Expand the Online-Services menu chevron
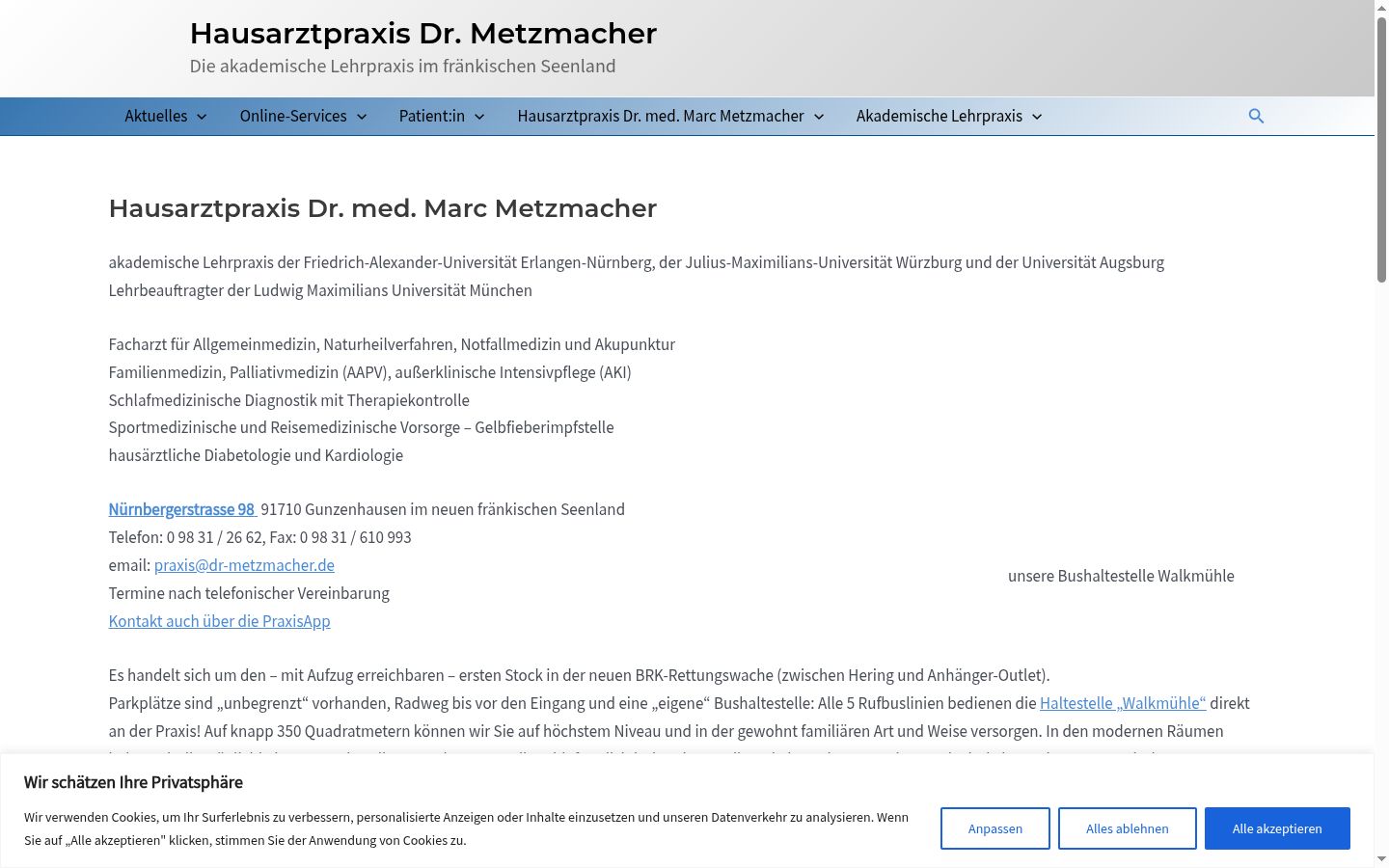 pos(362,117)
